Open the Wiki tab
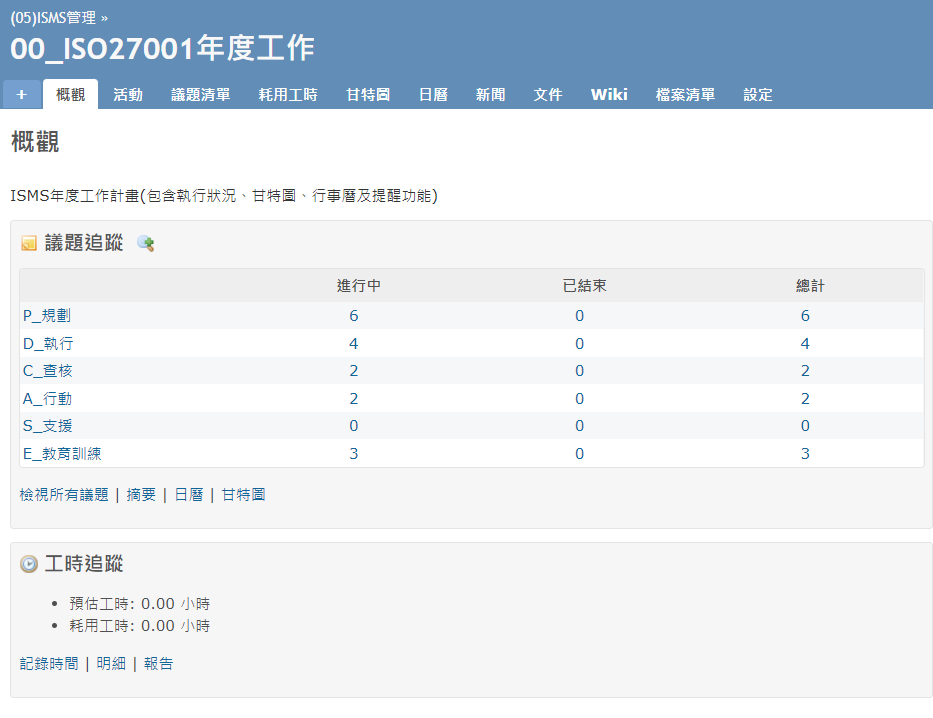The image size is (933, 718). [x=609, y=95]
